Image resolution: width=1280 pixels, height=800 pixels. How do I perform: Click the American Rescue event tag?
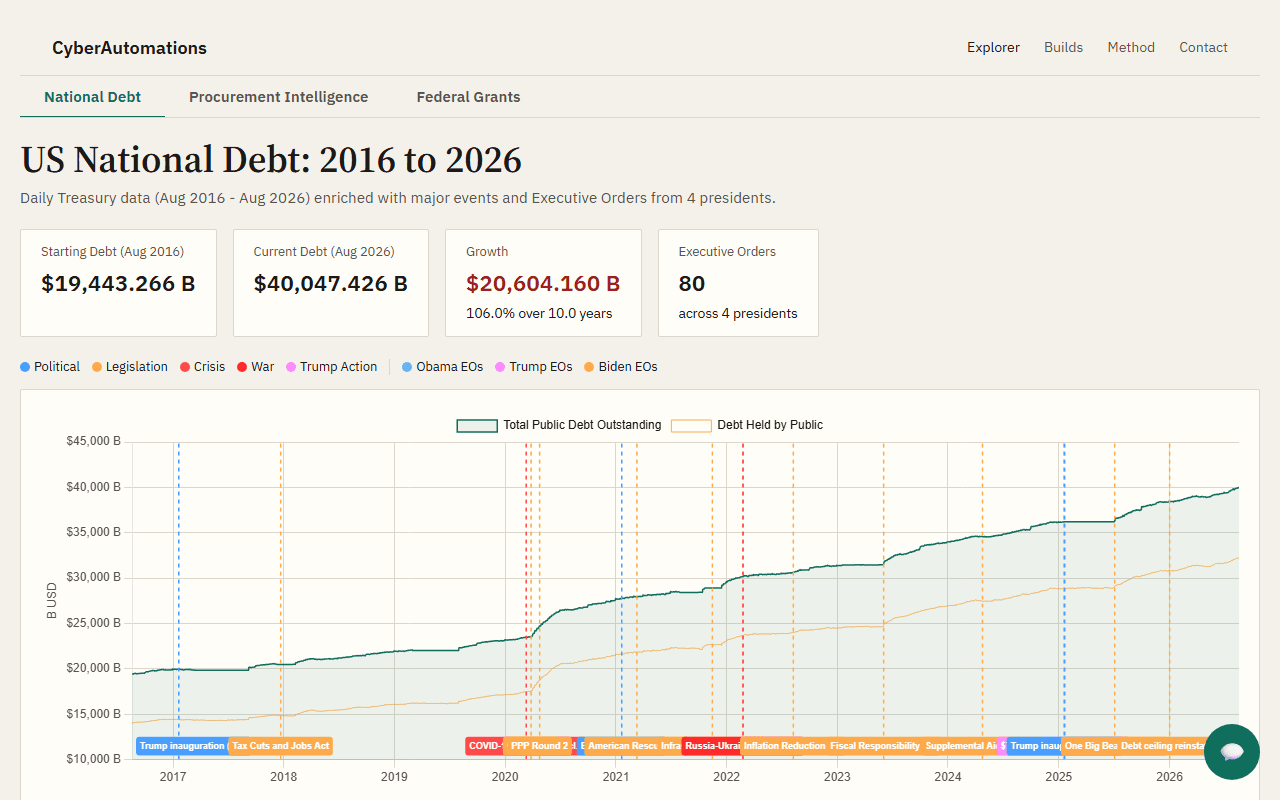pyautogui.click(x=622, y=746)
